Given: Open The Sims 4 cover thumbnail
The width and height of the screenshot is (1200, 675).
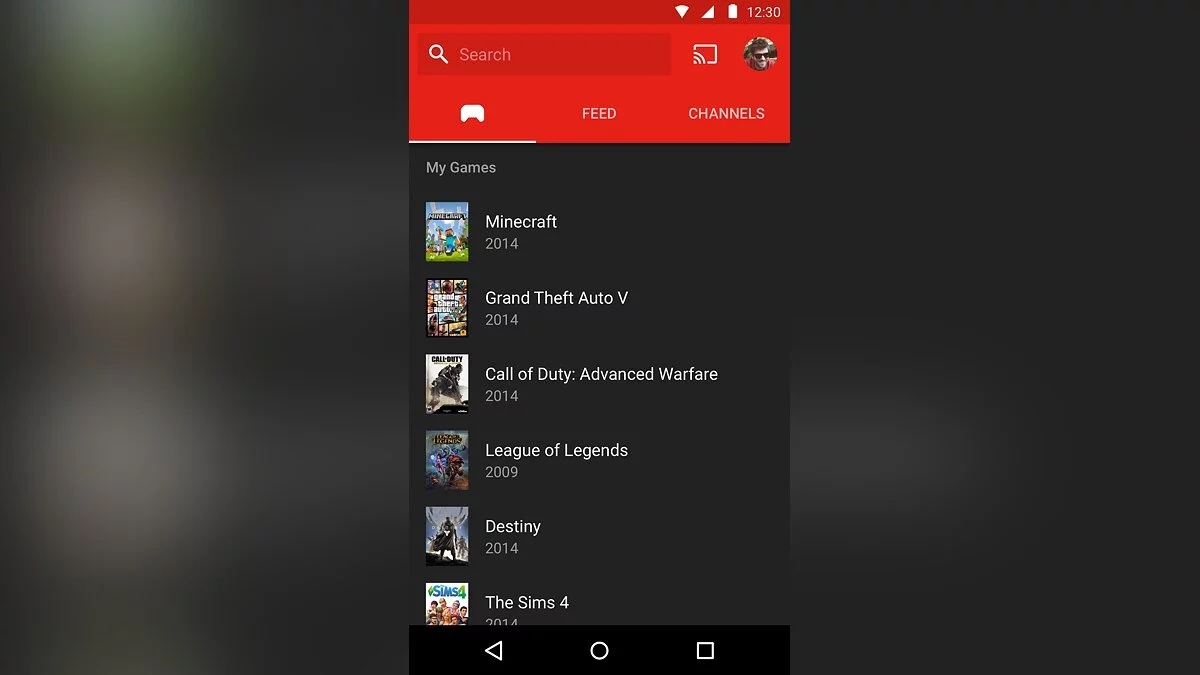Looking at the screenshot, I should coord(447,604).
